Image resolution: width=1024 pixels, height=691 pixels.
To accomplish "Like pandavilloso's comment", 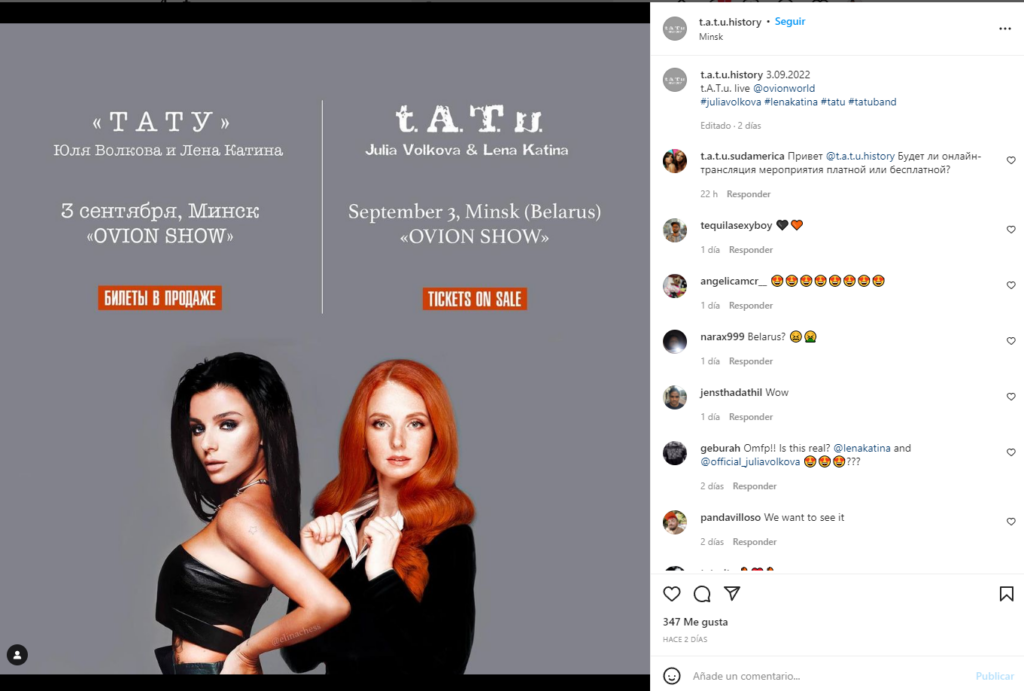I will (x=1011, y=521).
